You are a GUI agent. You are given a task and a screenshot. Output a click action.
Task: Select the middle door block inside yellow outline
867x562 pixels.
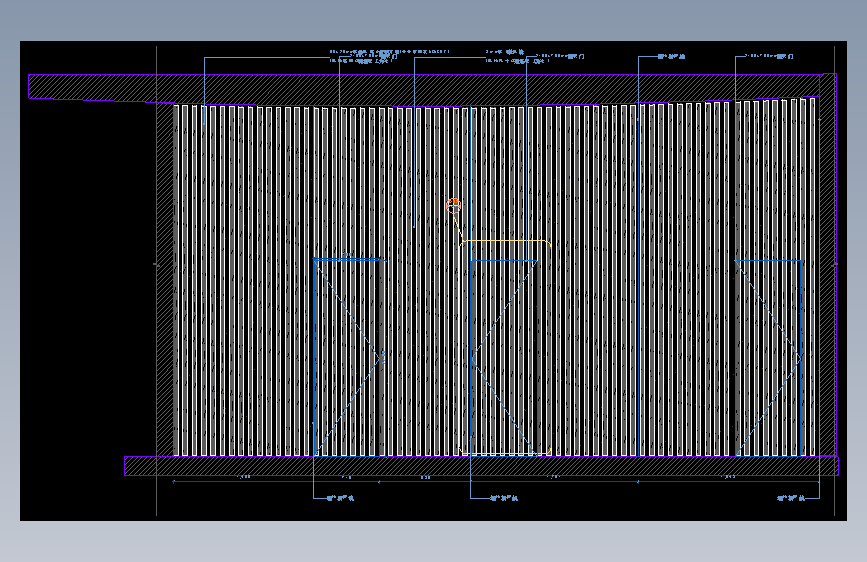504,358
